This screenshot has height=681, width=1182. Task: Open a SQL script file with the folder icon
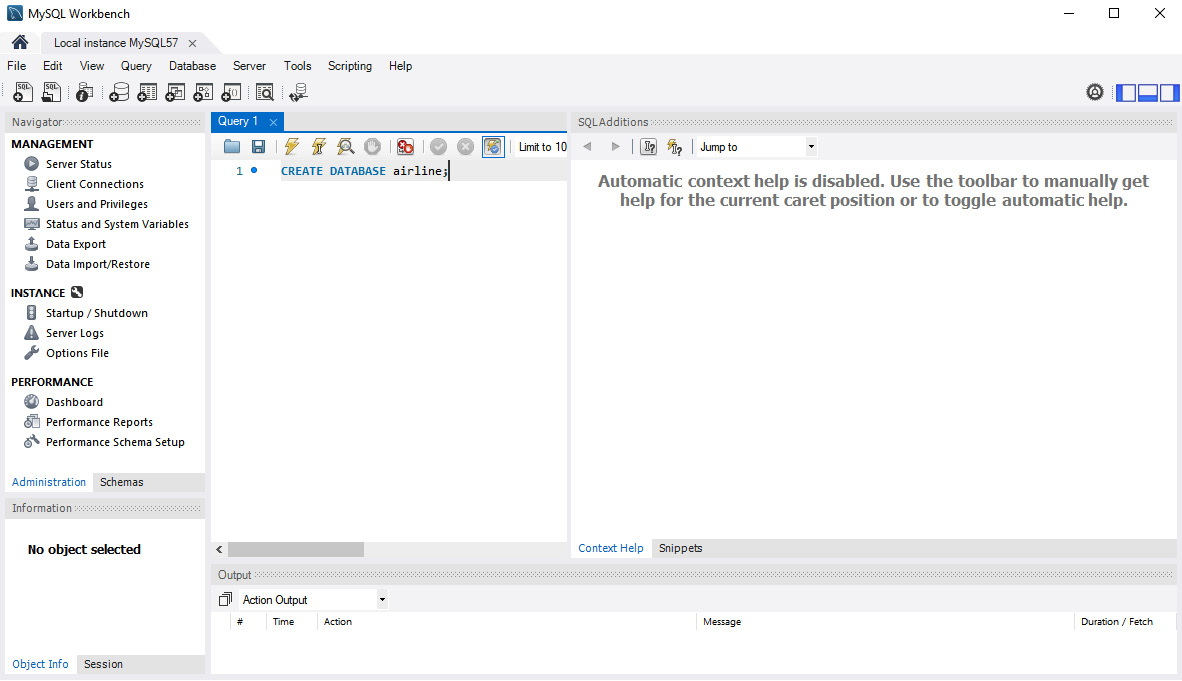[x=232, y=147]
